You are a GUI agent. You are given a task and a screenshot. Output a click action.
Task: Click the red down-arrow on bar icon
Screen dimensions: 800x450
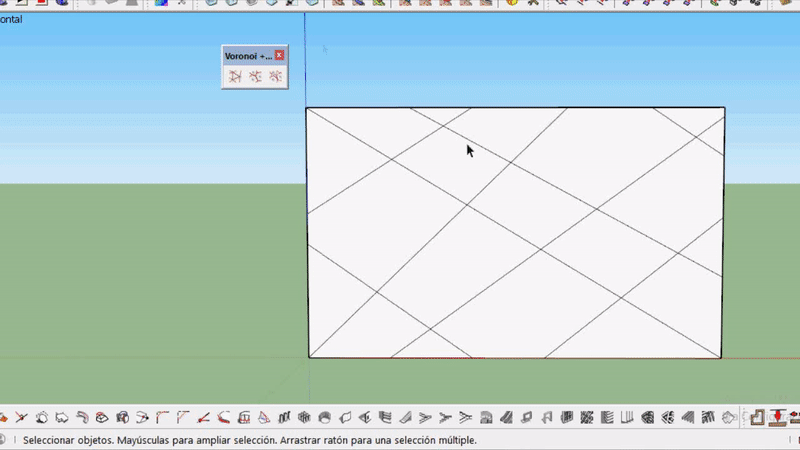(778, 417)
